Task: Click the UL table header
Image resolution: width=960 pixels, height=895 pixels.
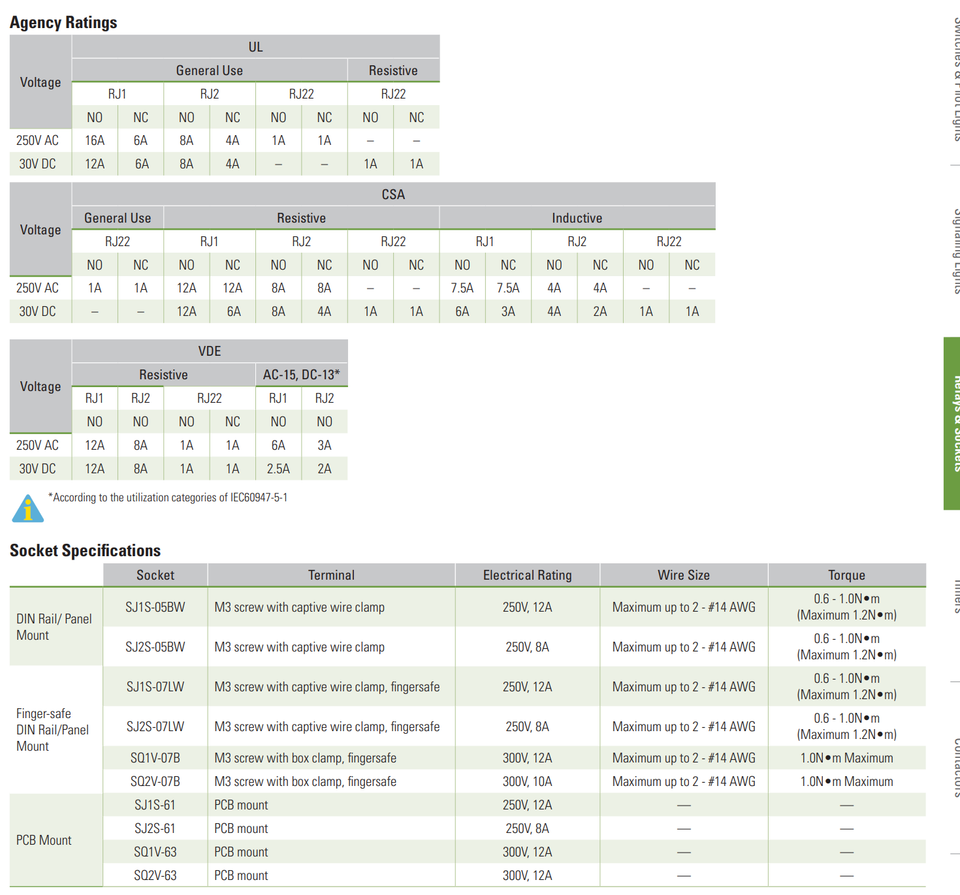Action: point(256,47)
